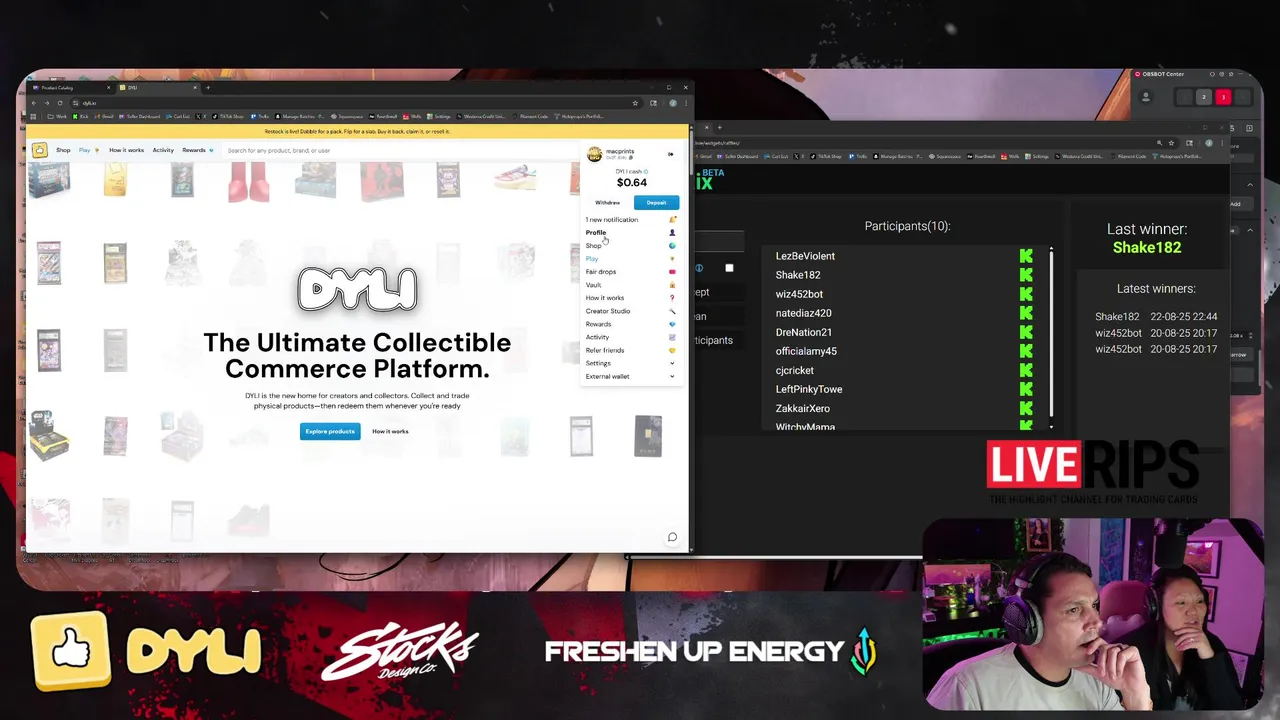Open Refer friends in account menu
The width and height of the screenshot is (1280, 720).
tap(605, 350)
